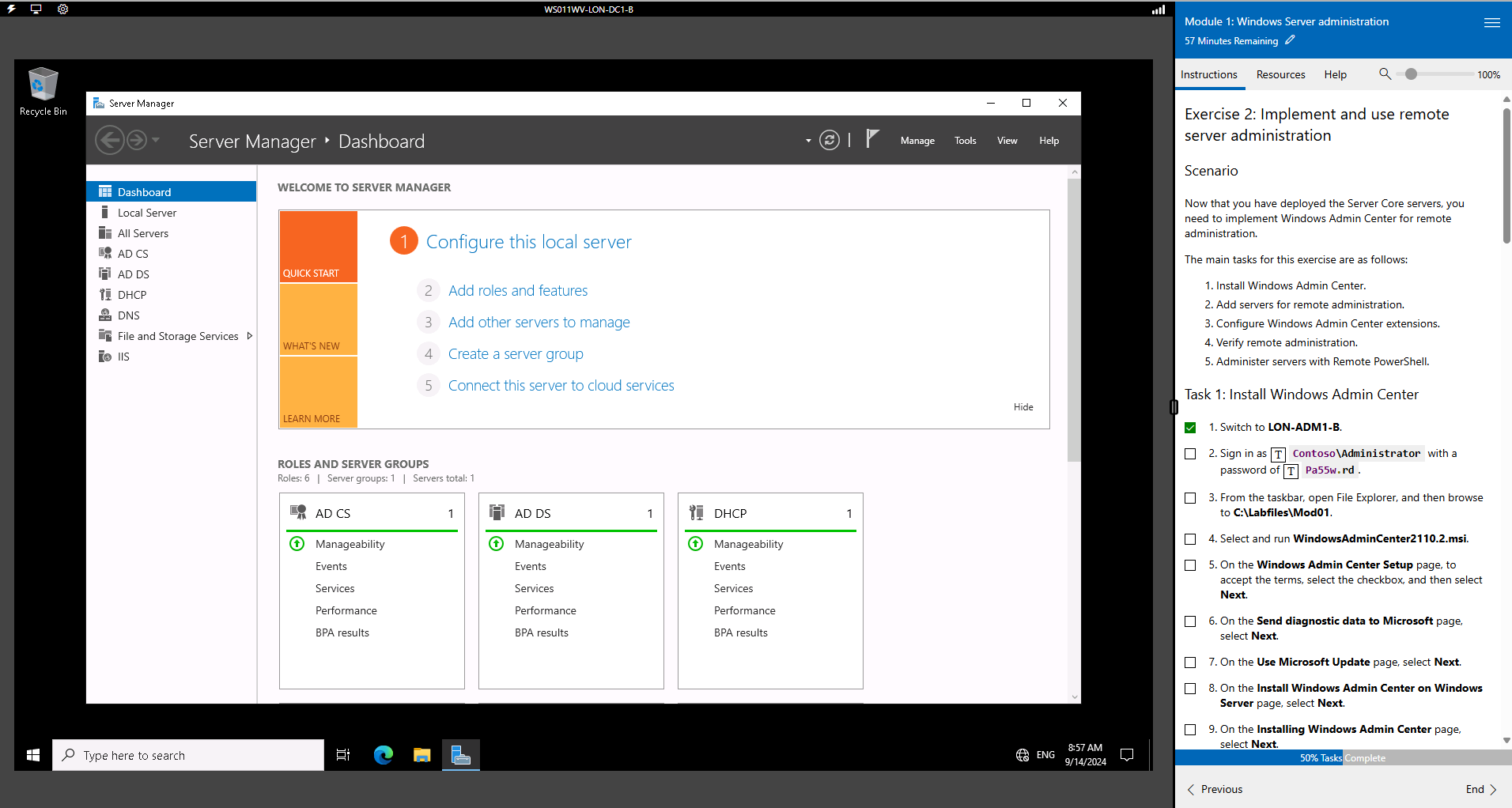Check step 2 Sign in as Administrator
Viewport: 1512px width, 808px height.
pos(1190,454)
